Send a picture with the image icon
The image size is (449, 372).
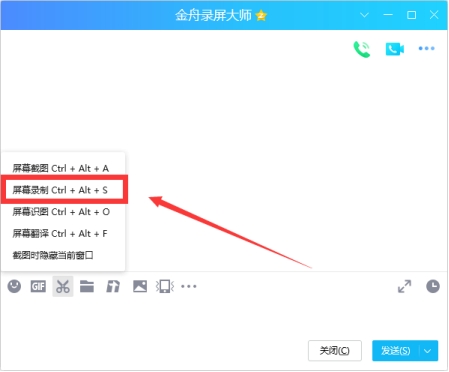(140, 286)
